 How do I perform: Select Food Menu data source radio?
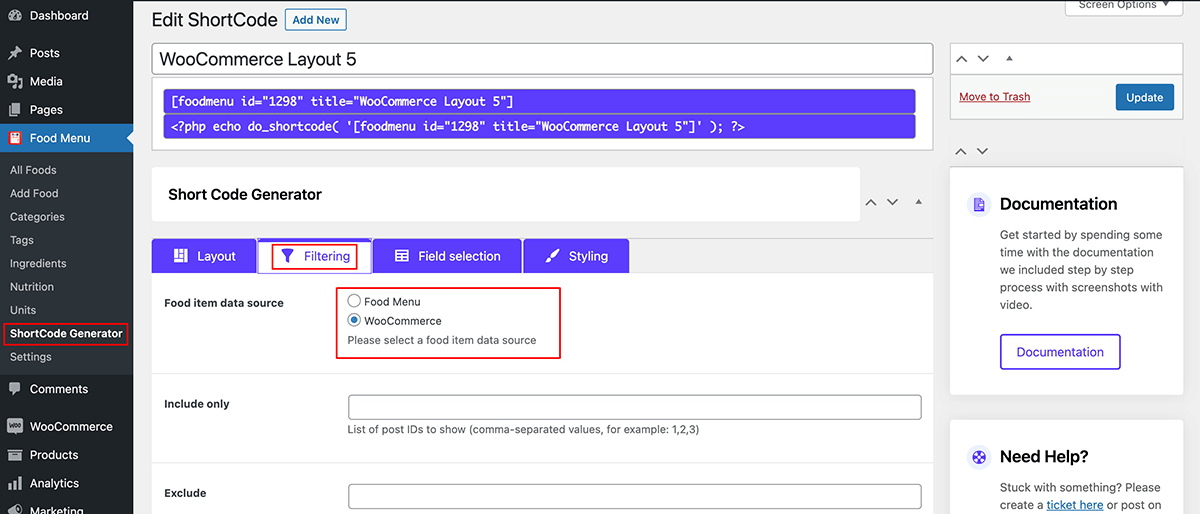pyautogui.click(x=354, y=301)
